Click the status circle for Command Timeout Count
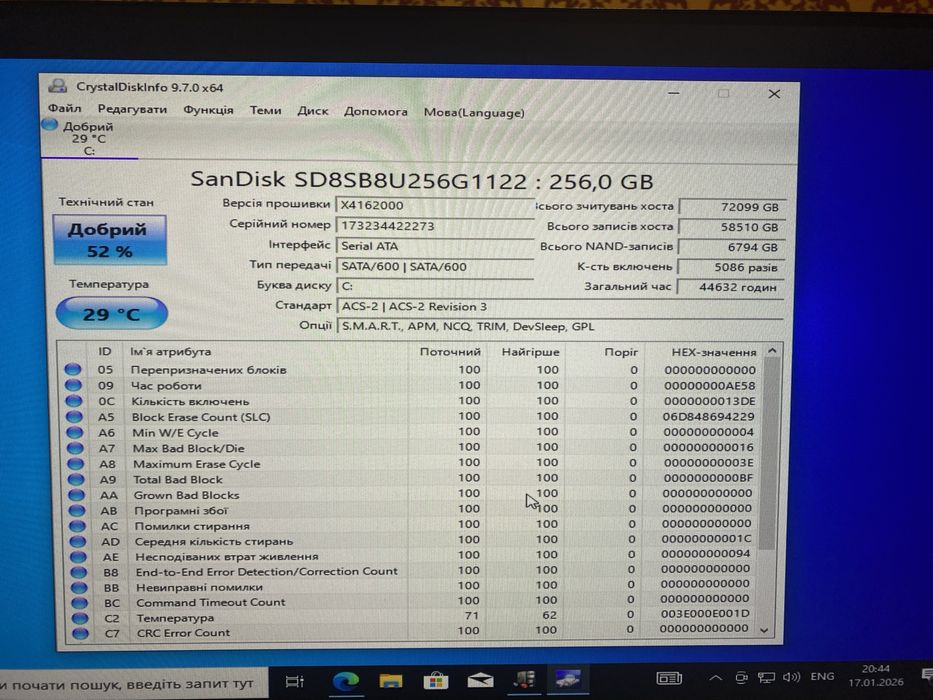933x700 pixels. 80,603
